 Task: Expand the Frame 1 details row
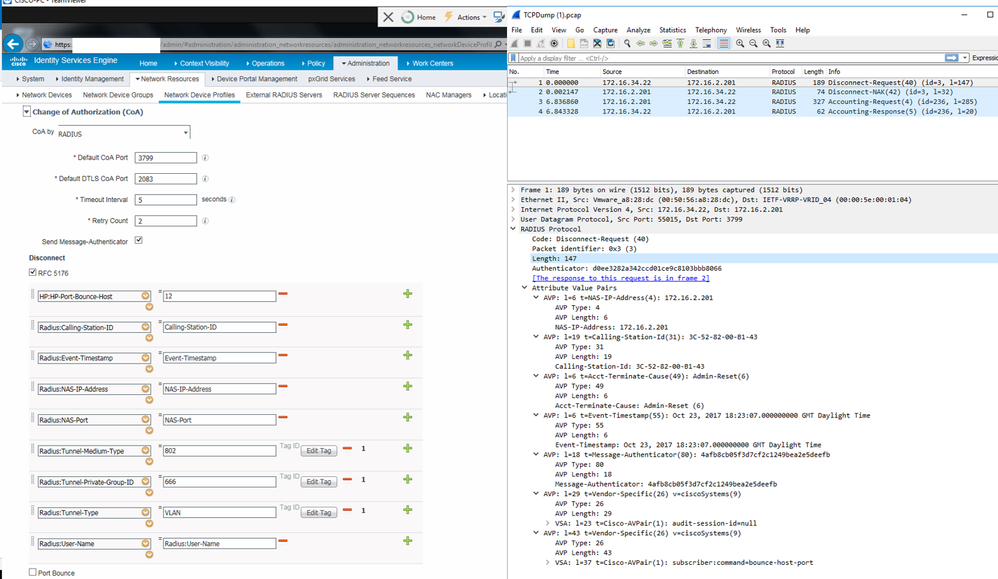(513, 190)
